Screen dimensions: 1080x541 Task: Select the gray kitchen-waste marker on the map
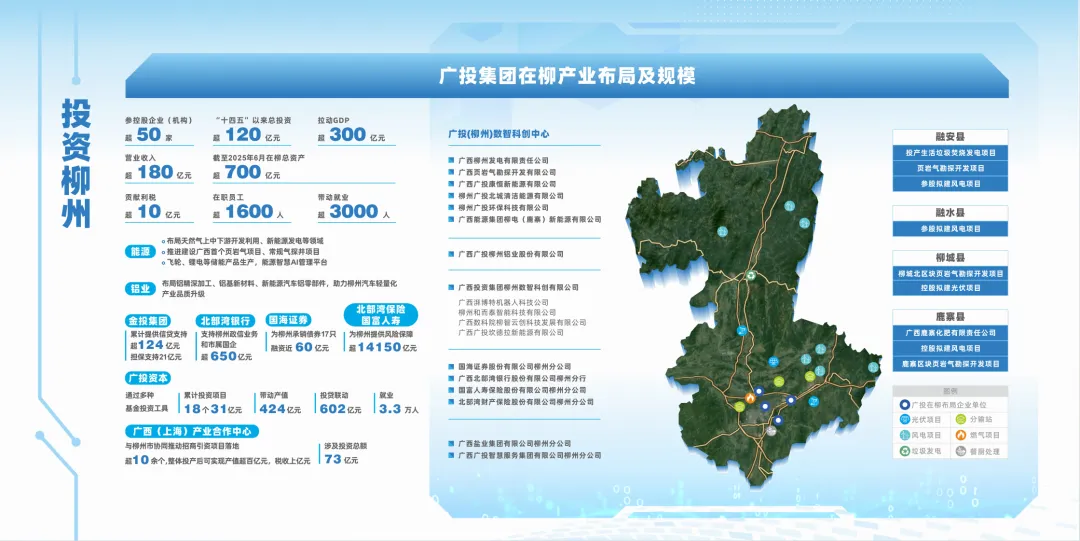(771, 431)
